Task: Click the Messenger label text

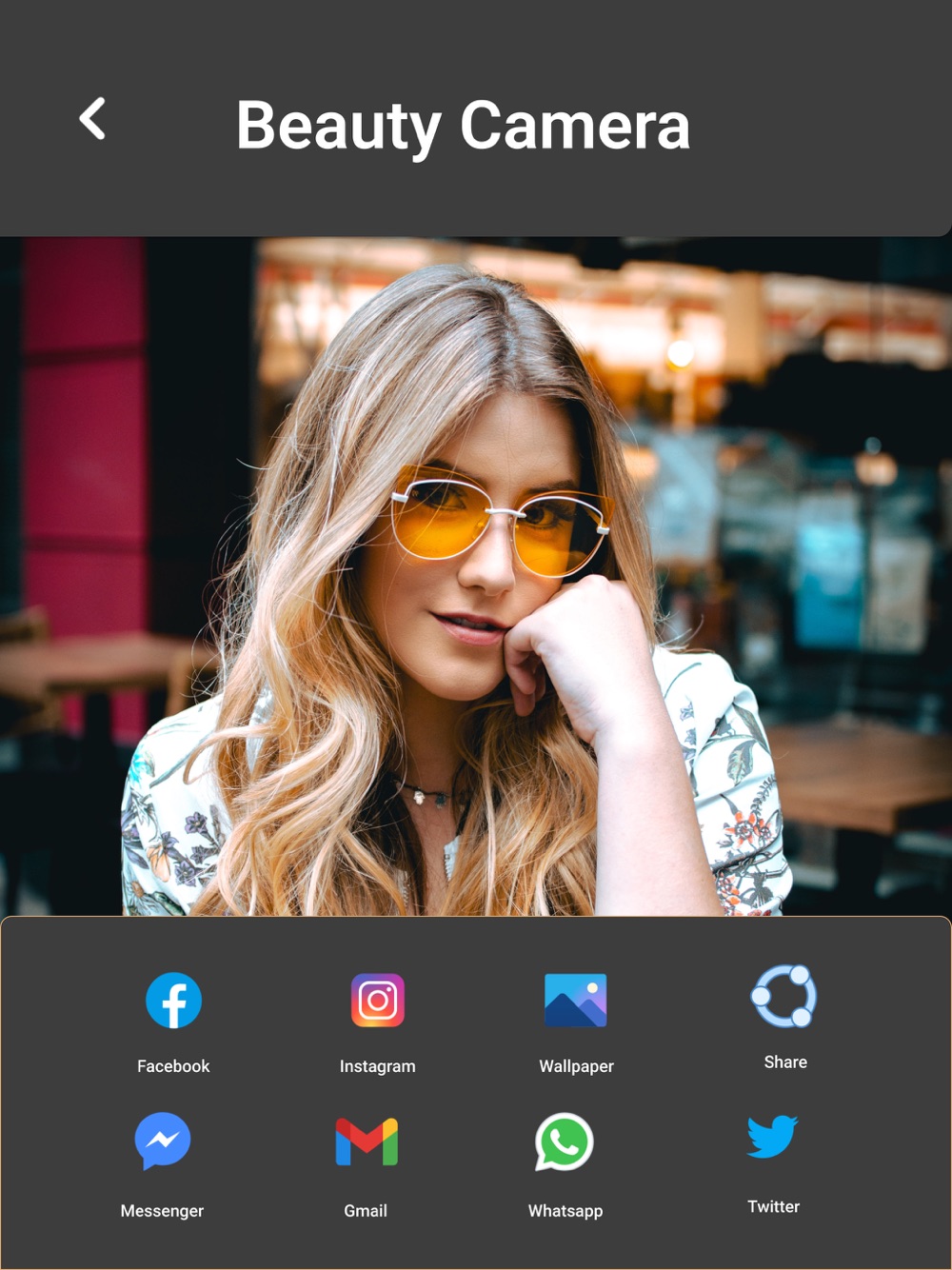Action: (x=162, y=1211)
